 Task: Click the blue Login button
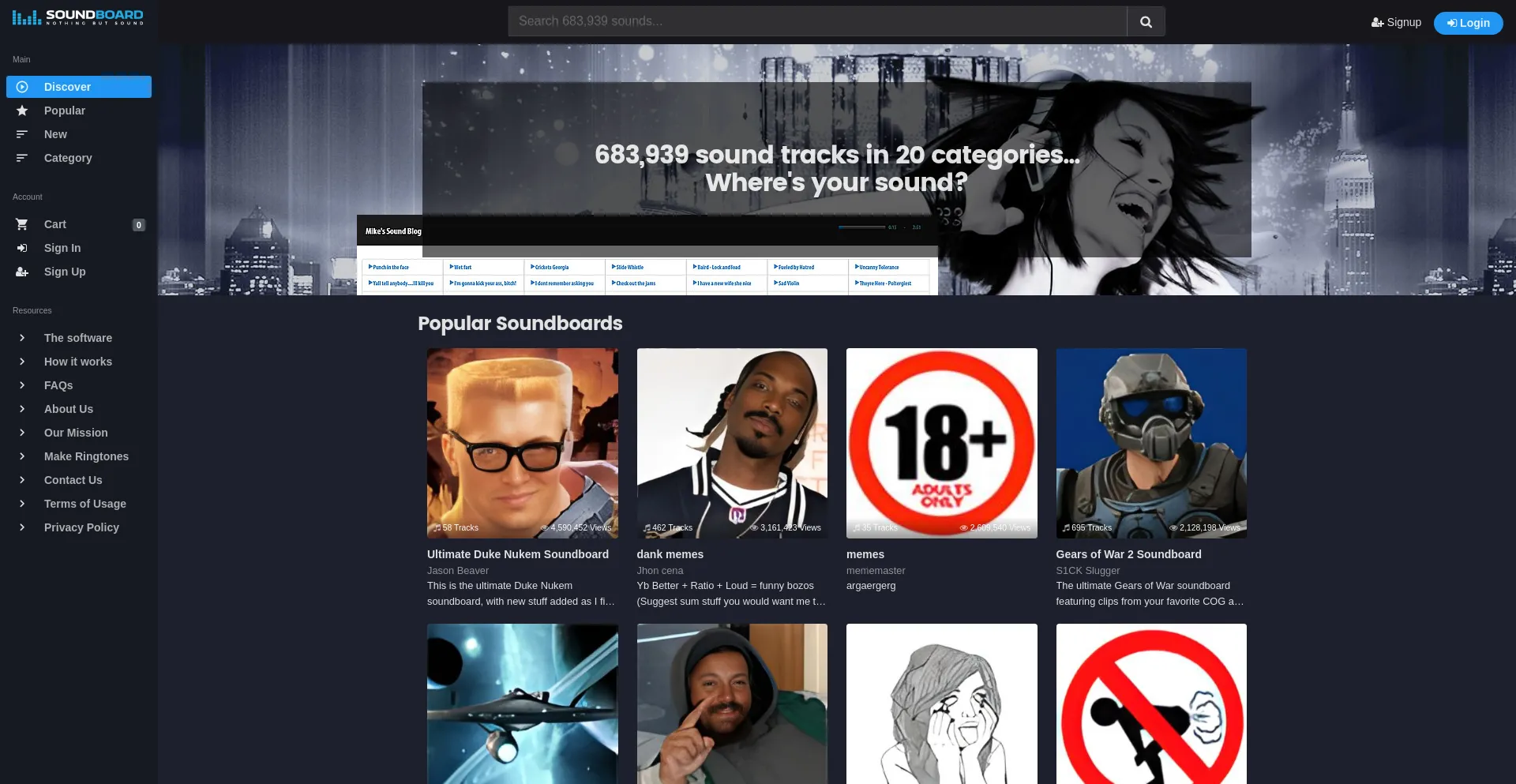pos(1468,23)
